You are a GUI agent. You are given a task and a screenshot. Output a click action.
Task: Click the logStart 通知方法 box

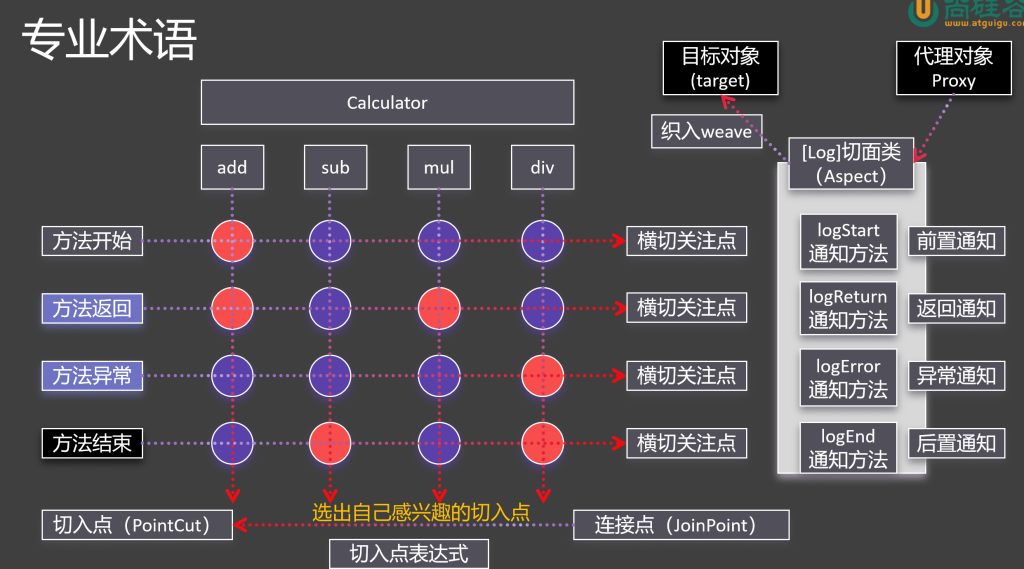(848, 242)
